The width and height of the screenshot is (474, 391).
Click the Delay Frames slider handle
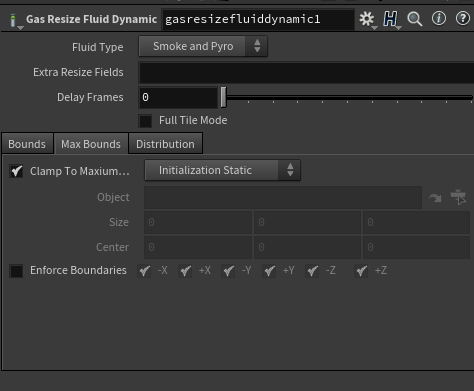(x=223, y=97)
